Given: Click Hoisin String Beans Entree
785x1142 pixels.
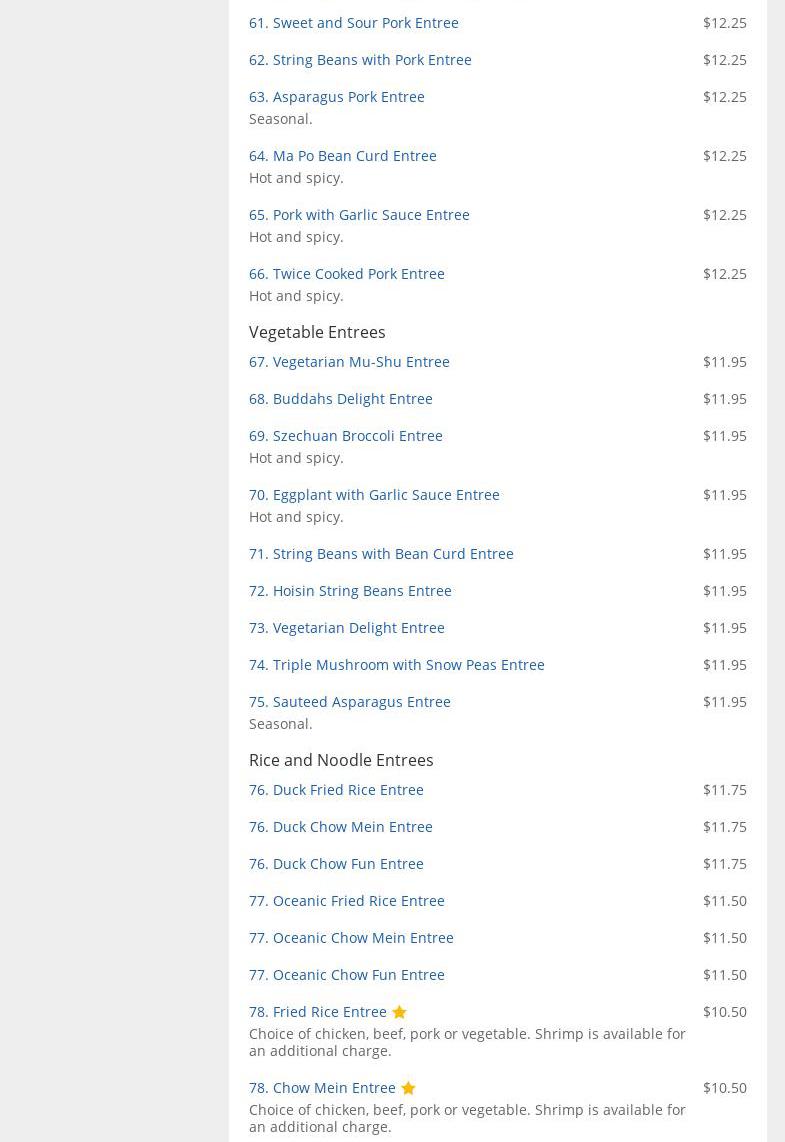Looking at the screenshot, I should [350, 590].
